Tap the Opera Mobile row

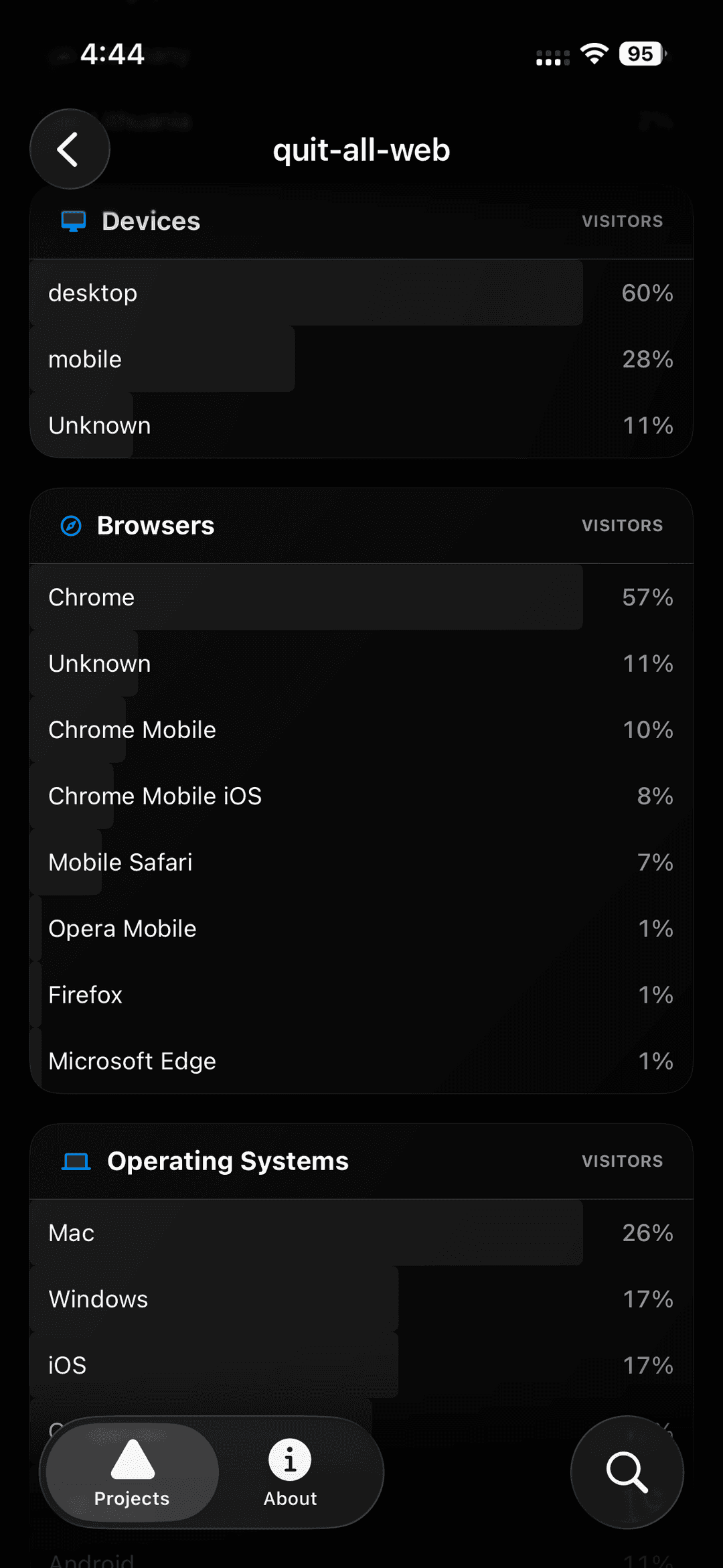(361, 928)
